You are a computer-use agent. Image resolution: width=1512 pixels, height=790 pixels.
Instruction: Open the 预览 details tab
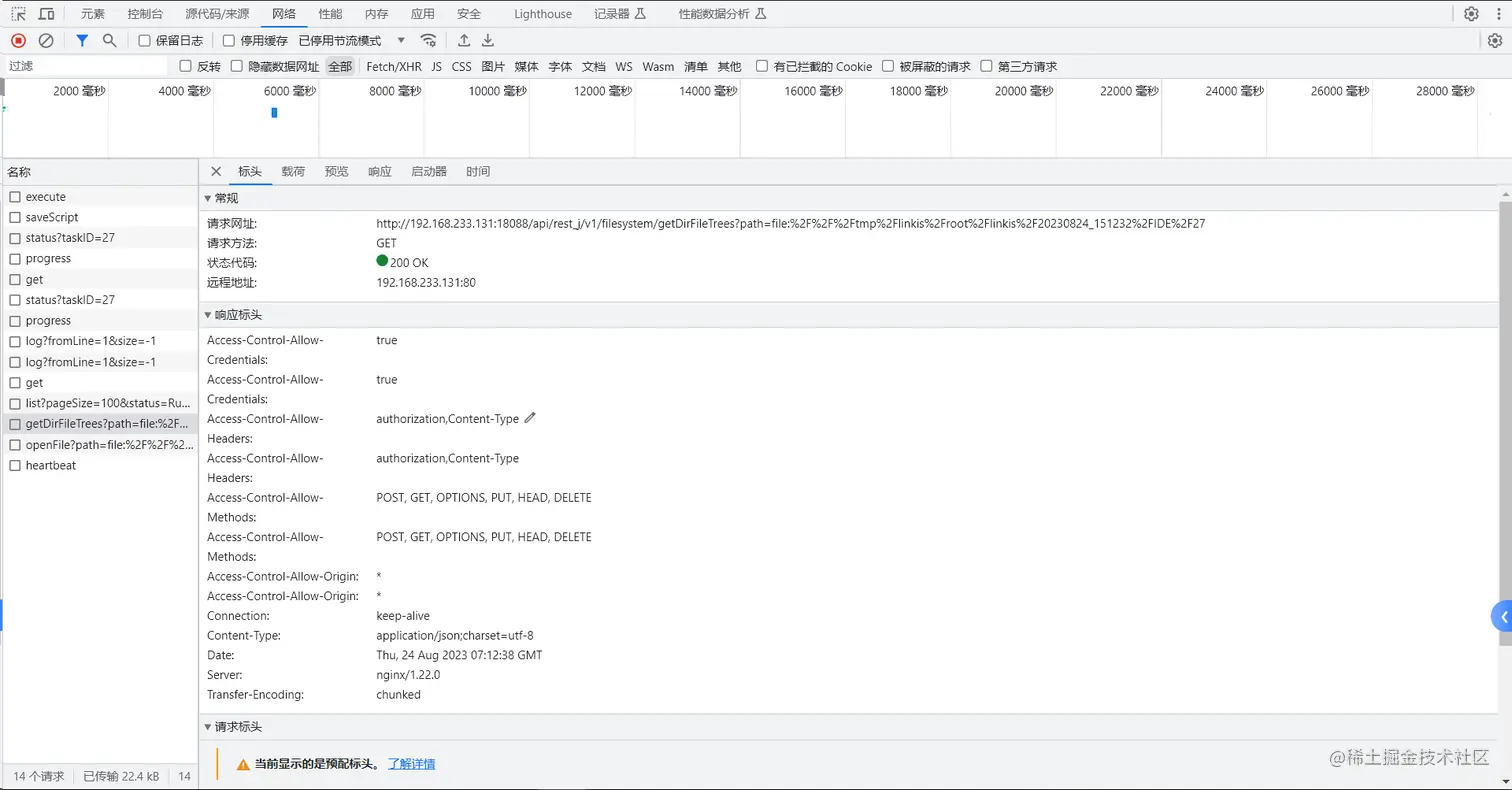pos(337,172)
